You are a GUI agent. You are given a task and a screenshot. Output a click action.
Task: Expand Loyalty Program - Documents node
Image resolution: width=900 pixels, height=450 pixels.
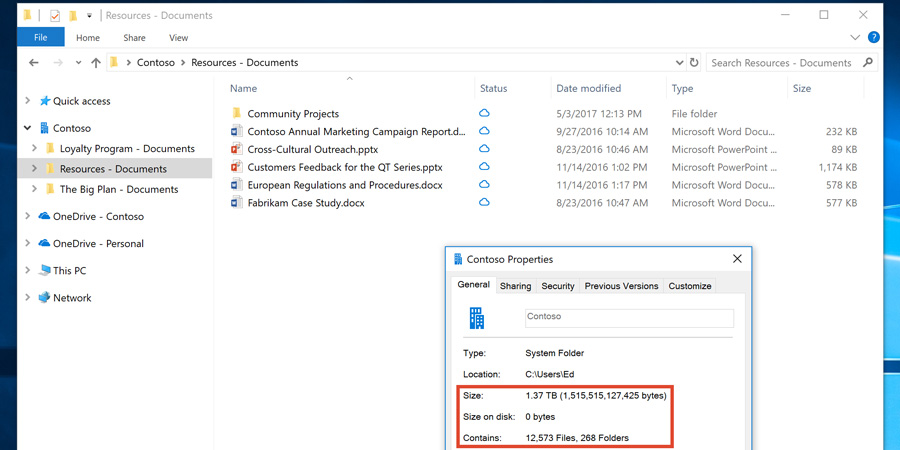coord(34,148)
